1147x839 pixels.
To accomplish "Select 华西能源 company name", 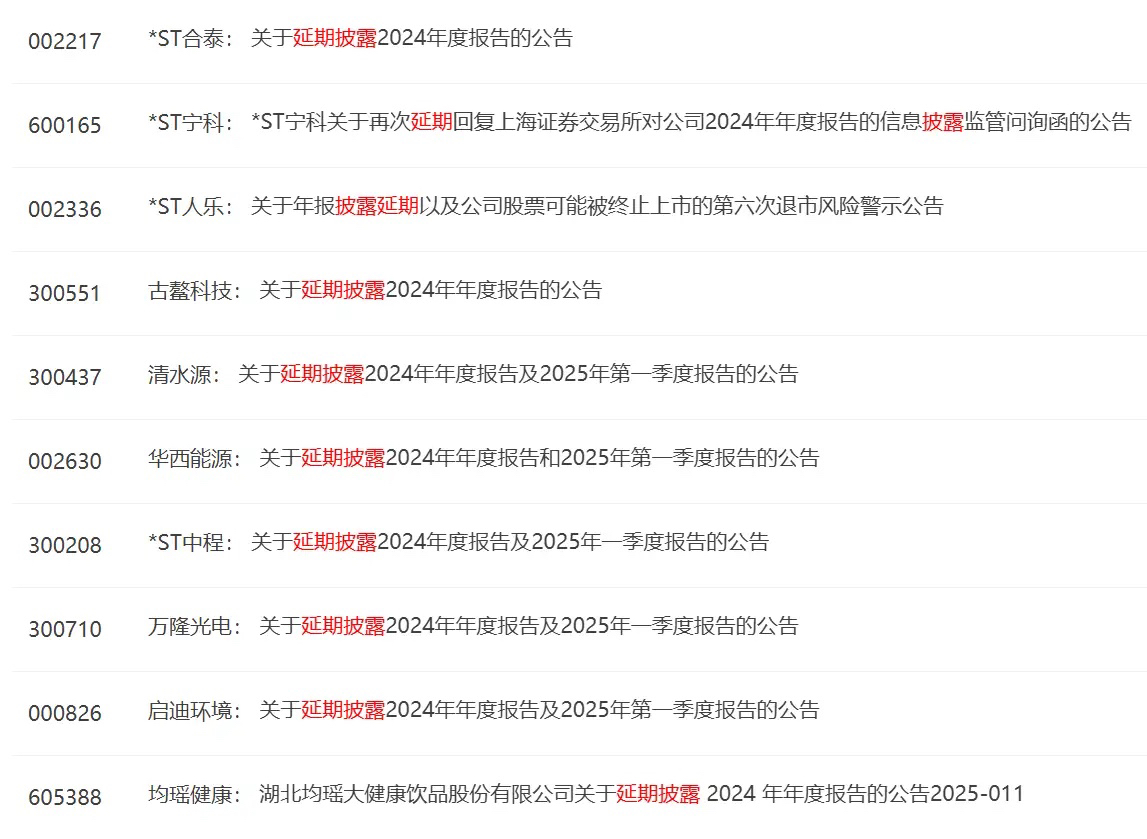I will point(195,459).
